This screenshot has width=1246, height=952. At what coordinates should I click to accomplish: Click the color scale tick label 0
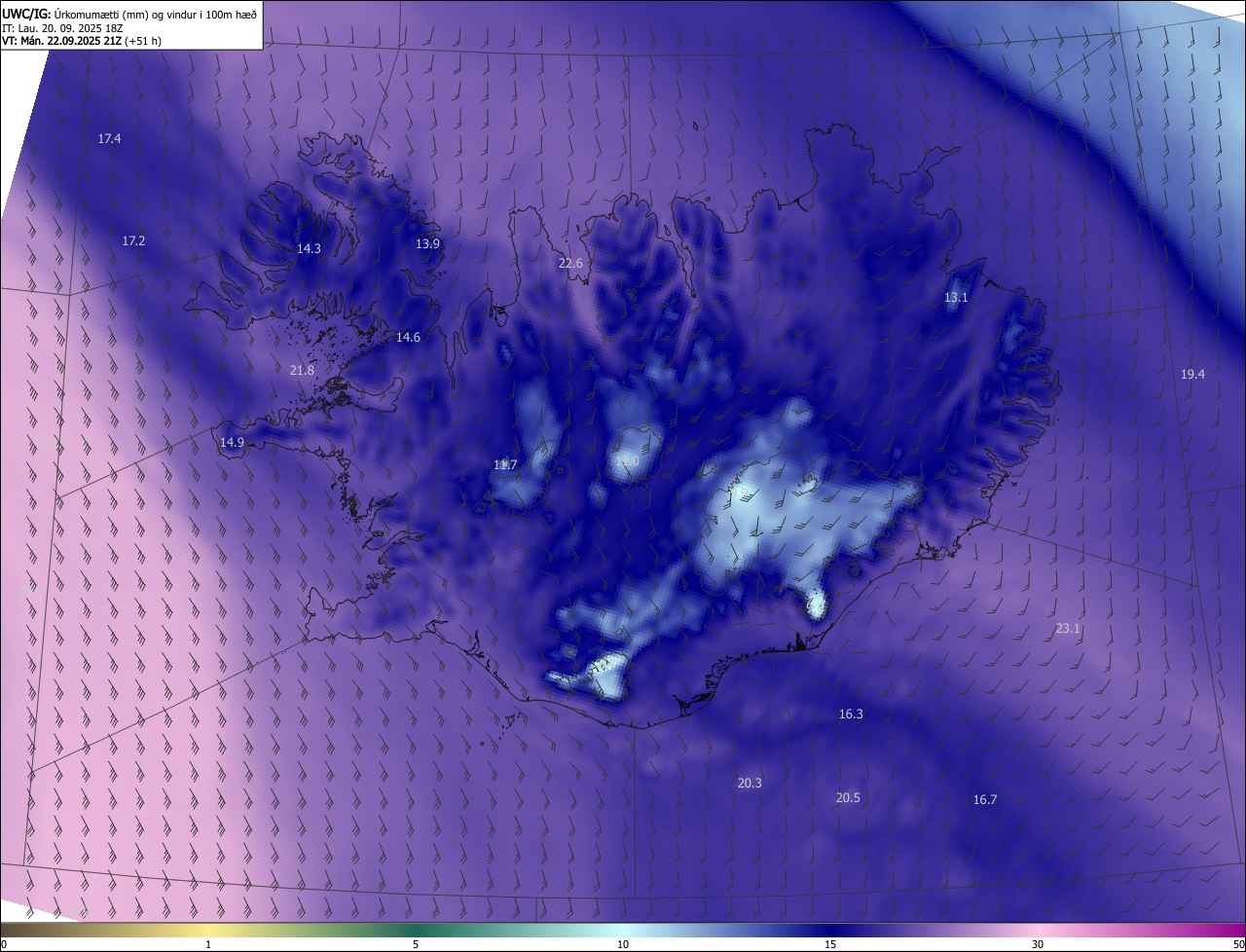4,945
